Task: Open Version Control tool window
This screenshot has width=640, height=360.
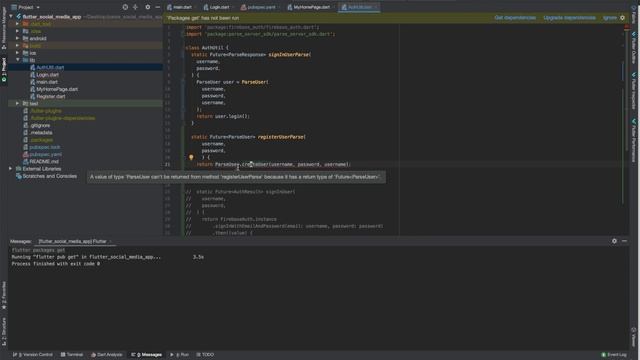Action: coord(33,355)
